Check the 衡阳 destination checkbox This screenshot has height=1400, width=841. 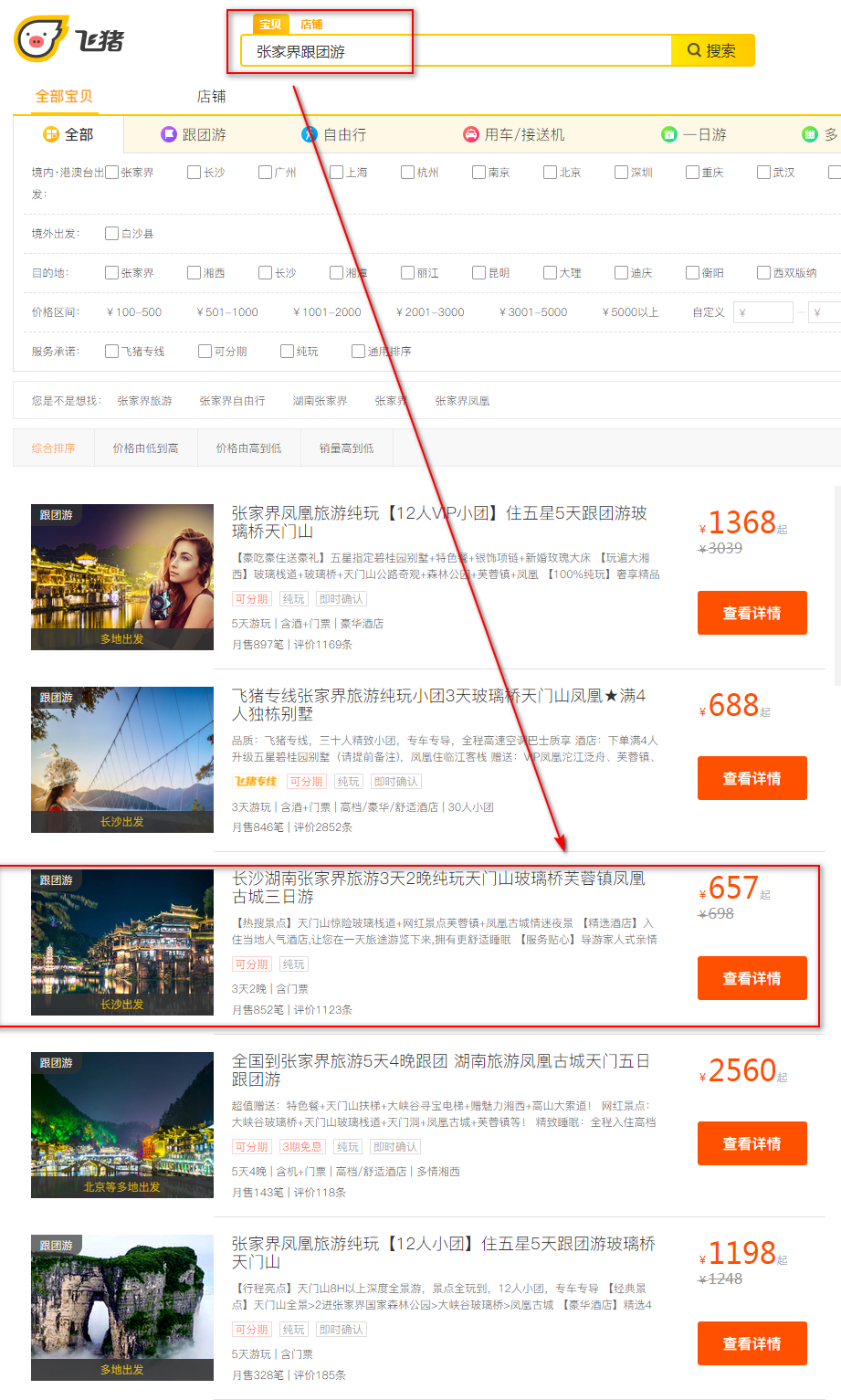pos(692,272)
